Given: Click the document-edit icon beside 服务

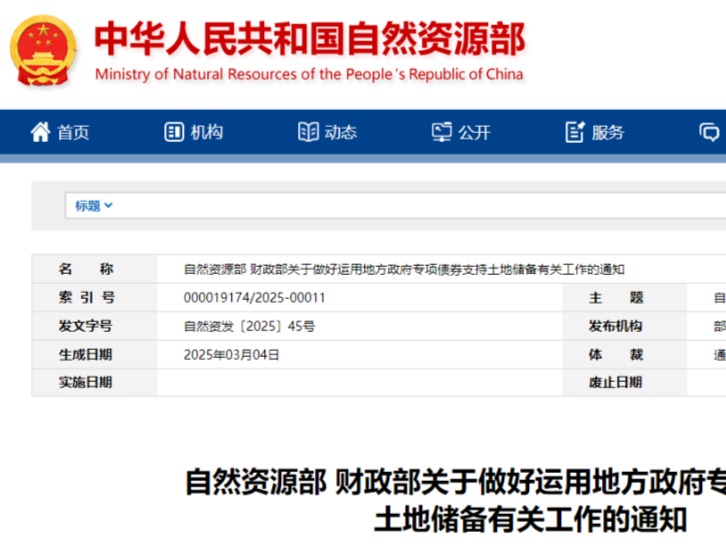Looking at the screenshot, I should click(x=575, y=132).
